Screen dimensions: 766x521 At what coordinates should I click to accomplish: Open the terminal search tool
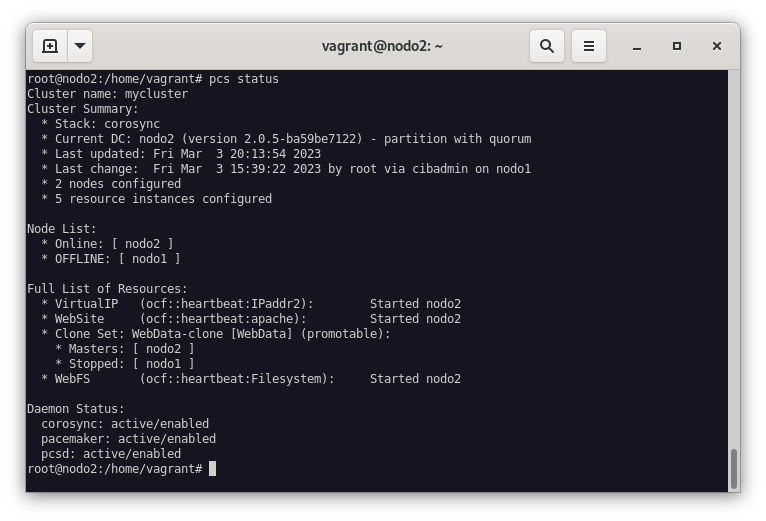547,46
